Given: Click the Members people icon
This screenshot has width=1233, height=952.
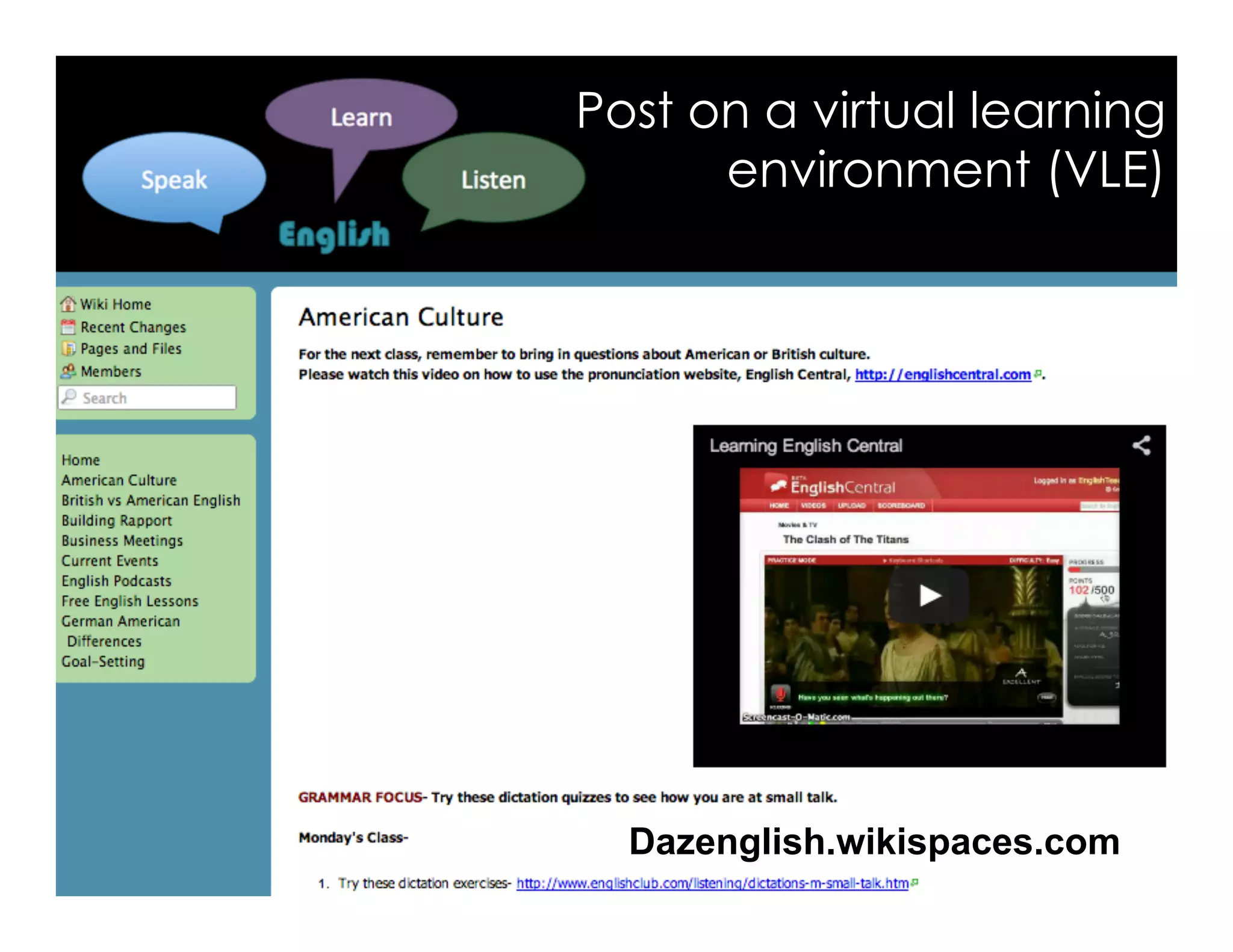Looking at the screenshot, I should (68, 371).
